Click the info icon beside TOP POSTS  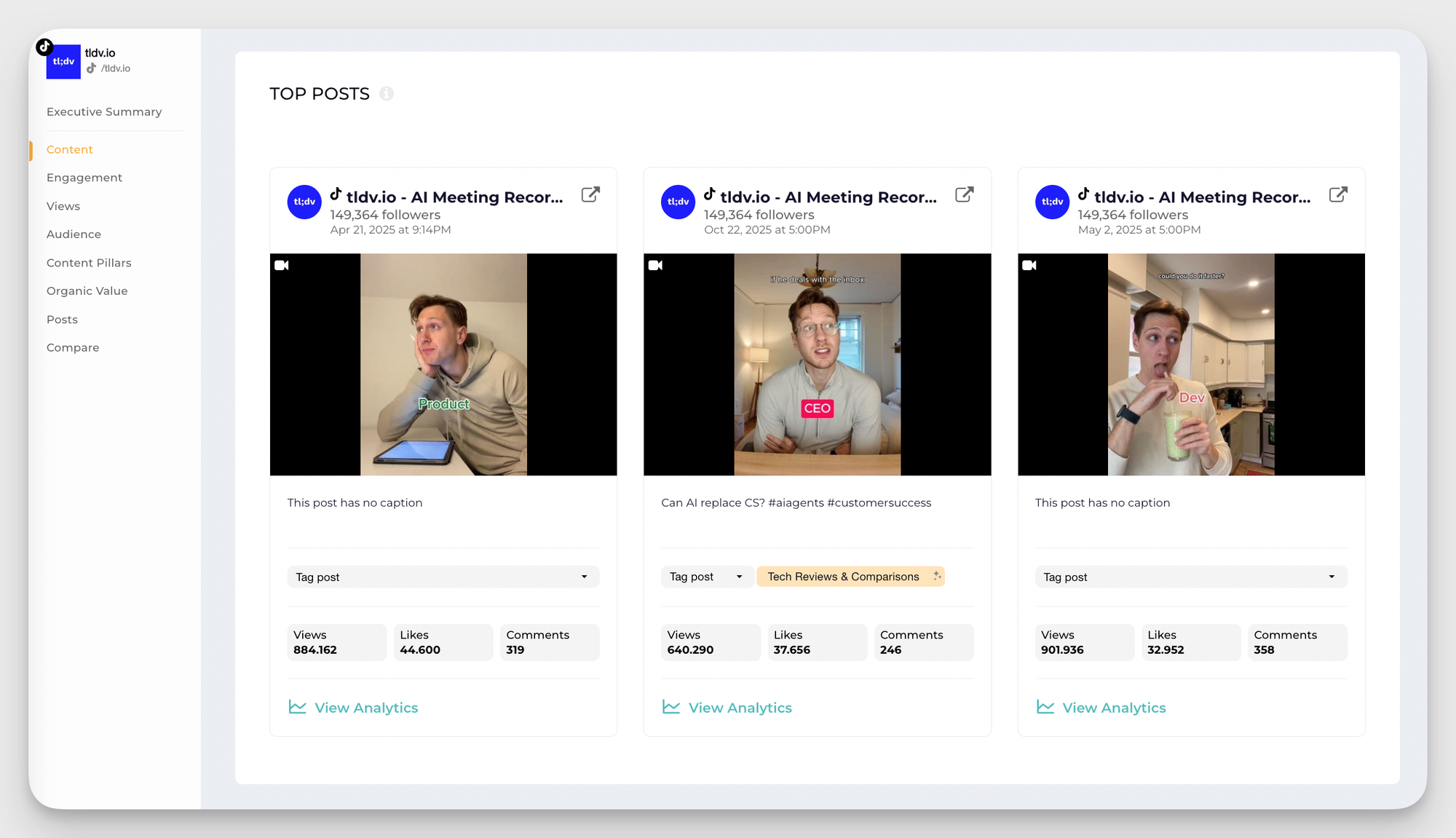click(x=387, y=94)
